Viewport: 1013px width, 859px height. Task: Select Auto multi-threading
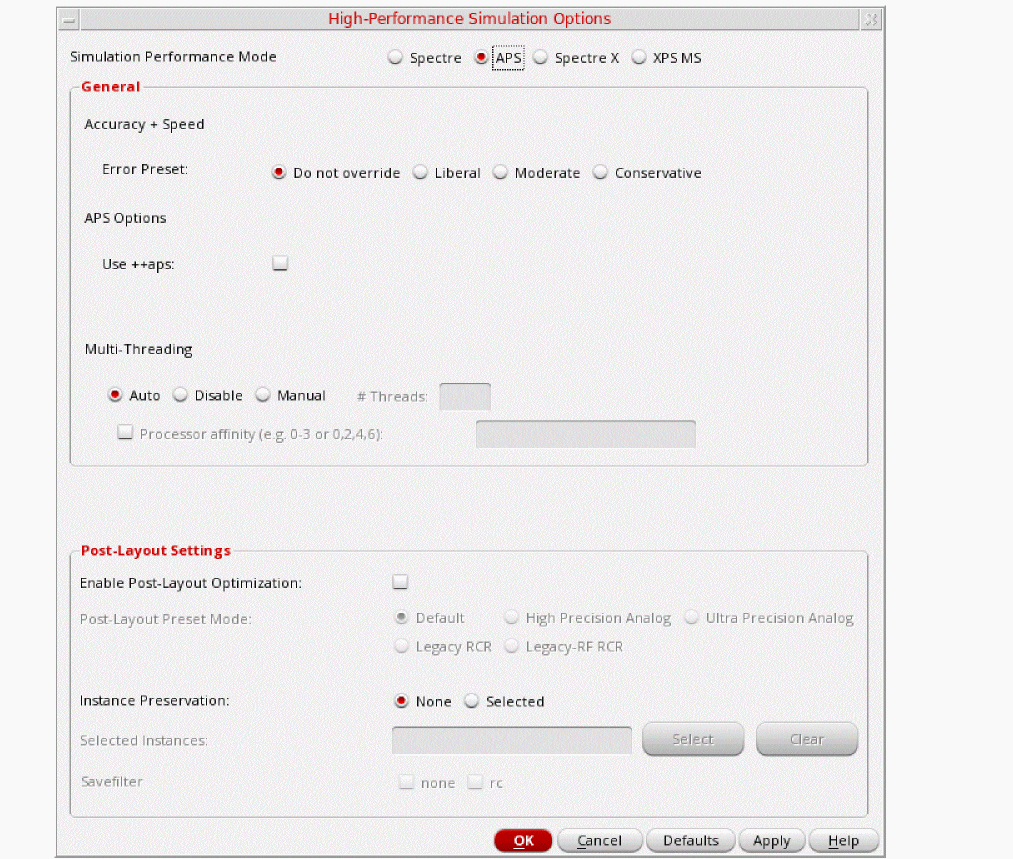click(115, 395)
